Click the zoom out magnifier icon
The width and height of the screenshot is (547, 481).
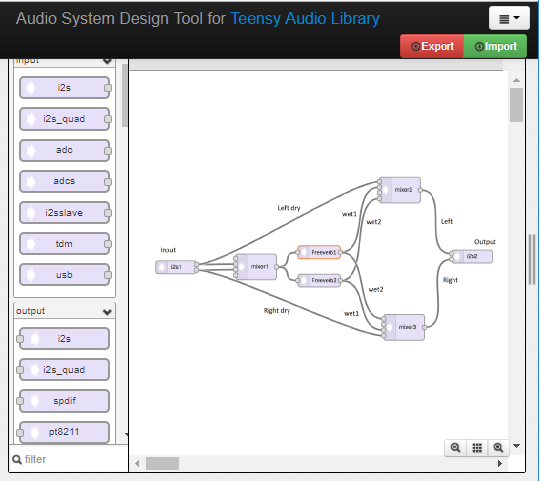pos(455,448)
